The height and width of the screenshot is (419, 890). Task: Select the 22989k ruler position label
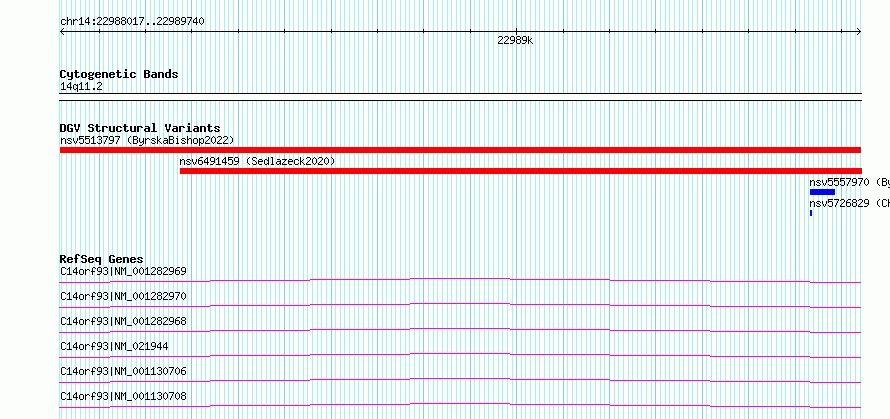tap(515, 41)
